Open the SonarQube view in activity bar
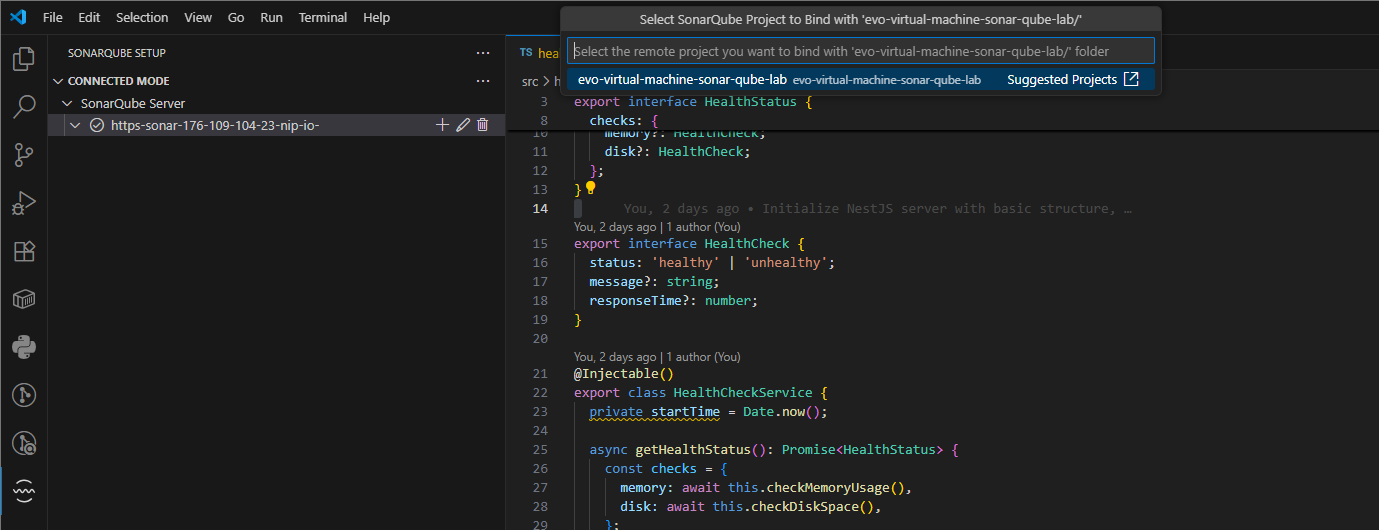 (x=23, y=491)
